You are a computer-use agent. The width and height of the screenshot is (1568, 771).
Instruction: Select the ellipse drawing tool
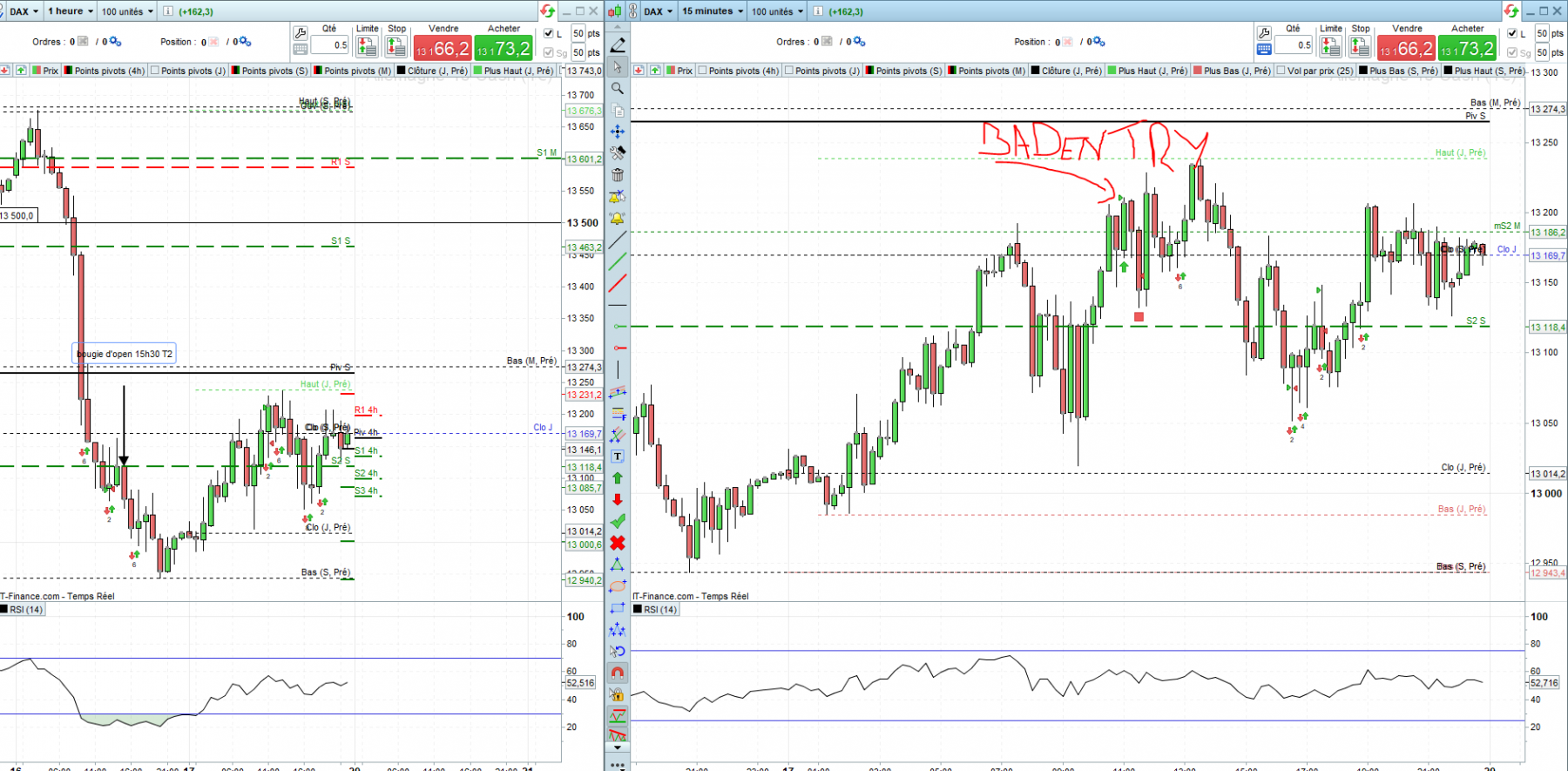coord(618,586)
